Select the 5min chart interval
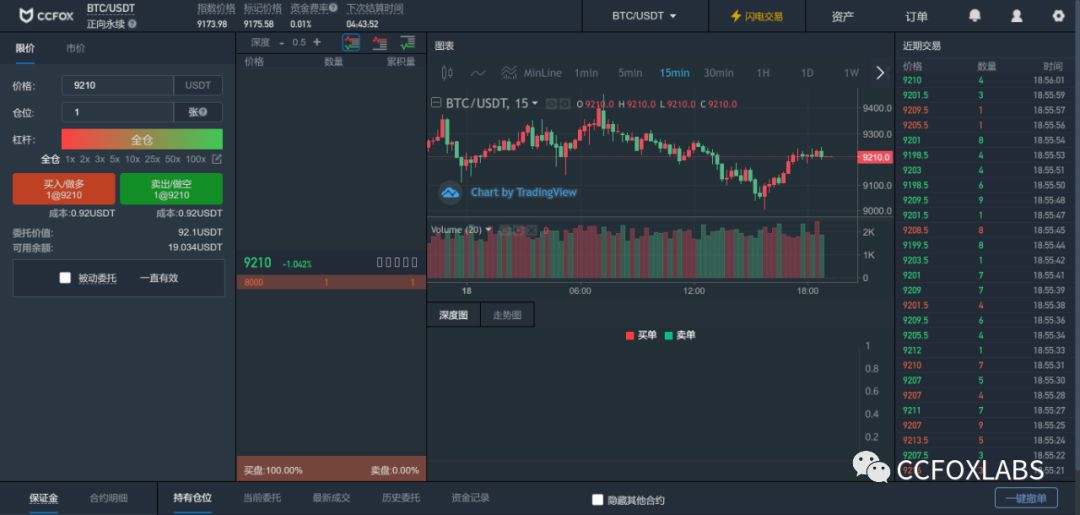Image resolution: width=1080 pixels, height=515 pixels. [x=630, y=72]
